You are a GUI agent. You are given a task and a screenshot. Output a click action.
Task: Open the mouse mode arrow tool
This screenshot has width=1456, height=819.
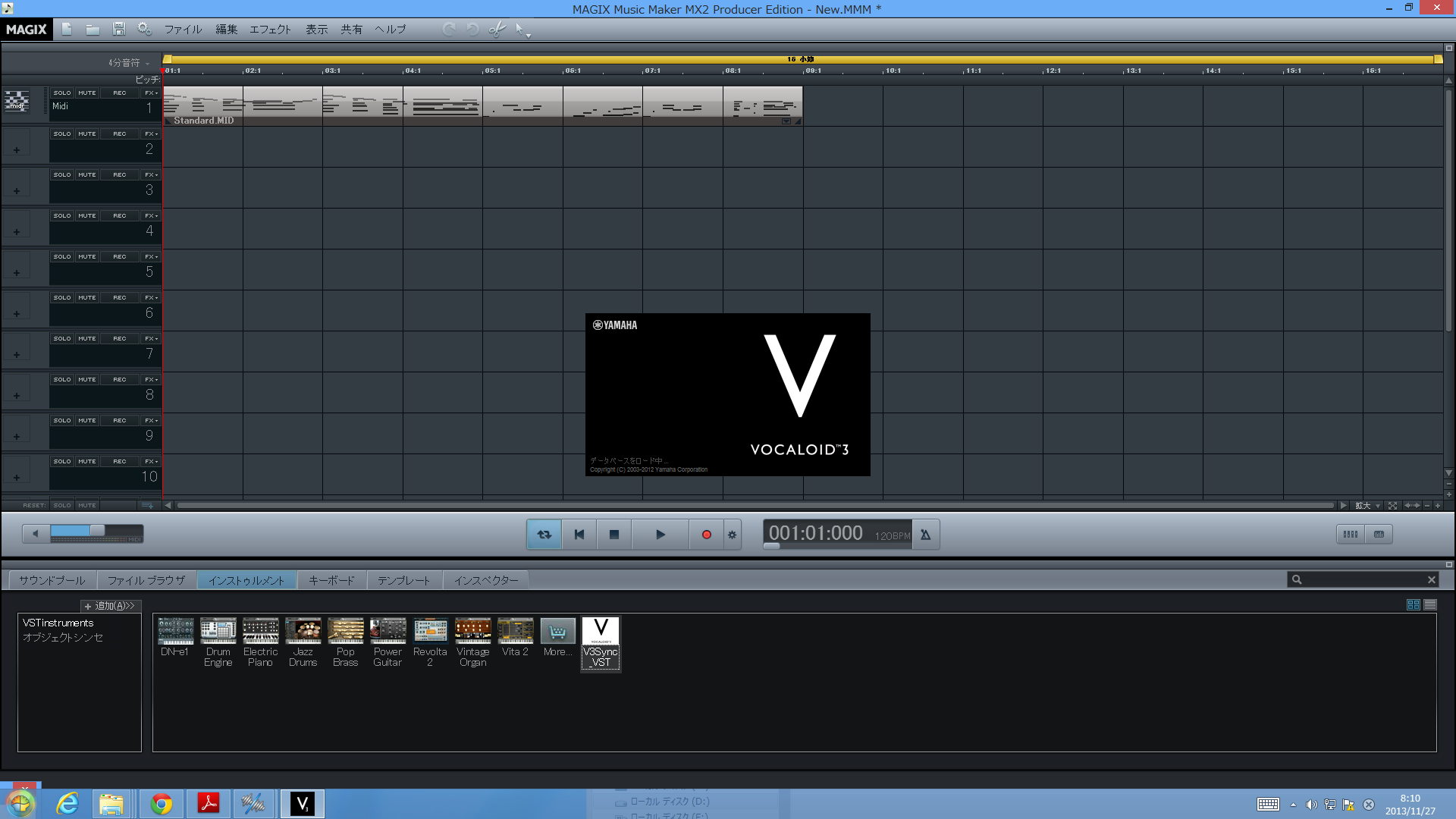coord(522,29)
